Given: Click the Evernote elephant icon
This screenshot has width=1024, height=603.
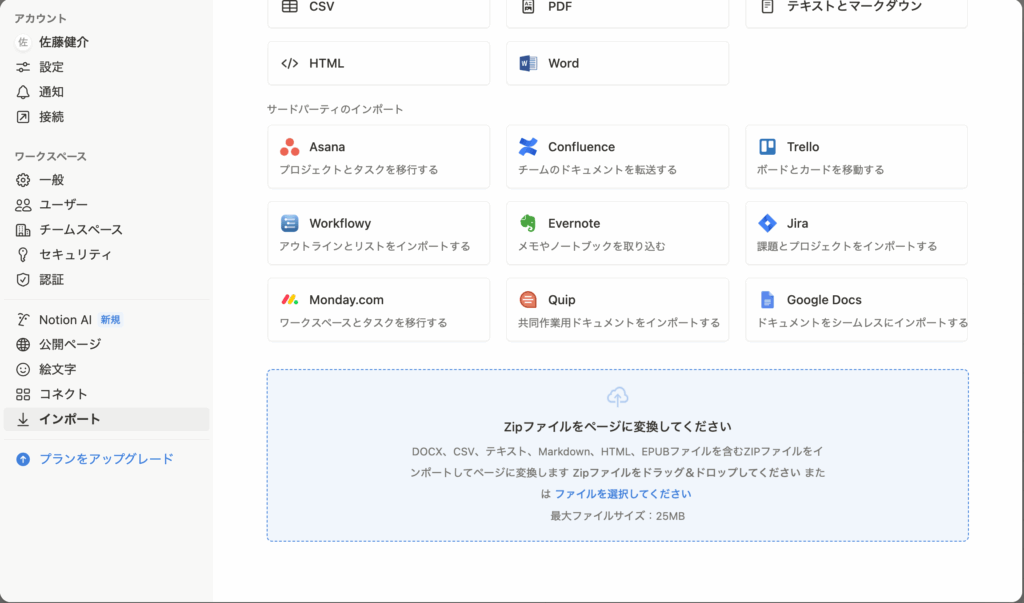Looking at the screenshot, I should 528,223.
